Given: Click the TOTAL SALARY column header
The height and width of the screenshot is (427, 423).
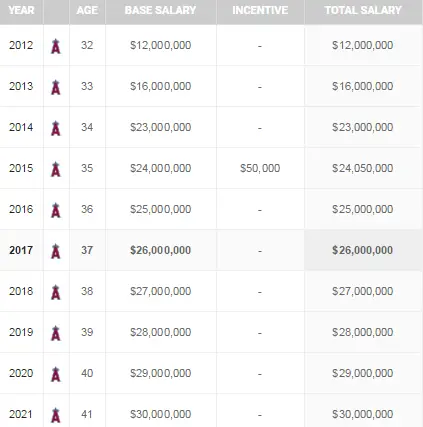Looking at the screenshot, I should [x=363, y=10].
